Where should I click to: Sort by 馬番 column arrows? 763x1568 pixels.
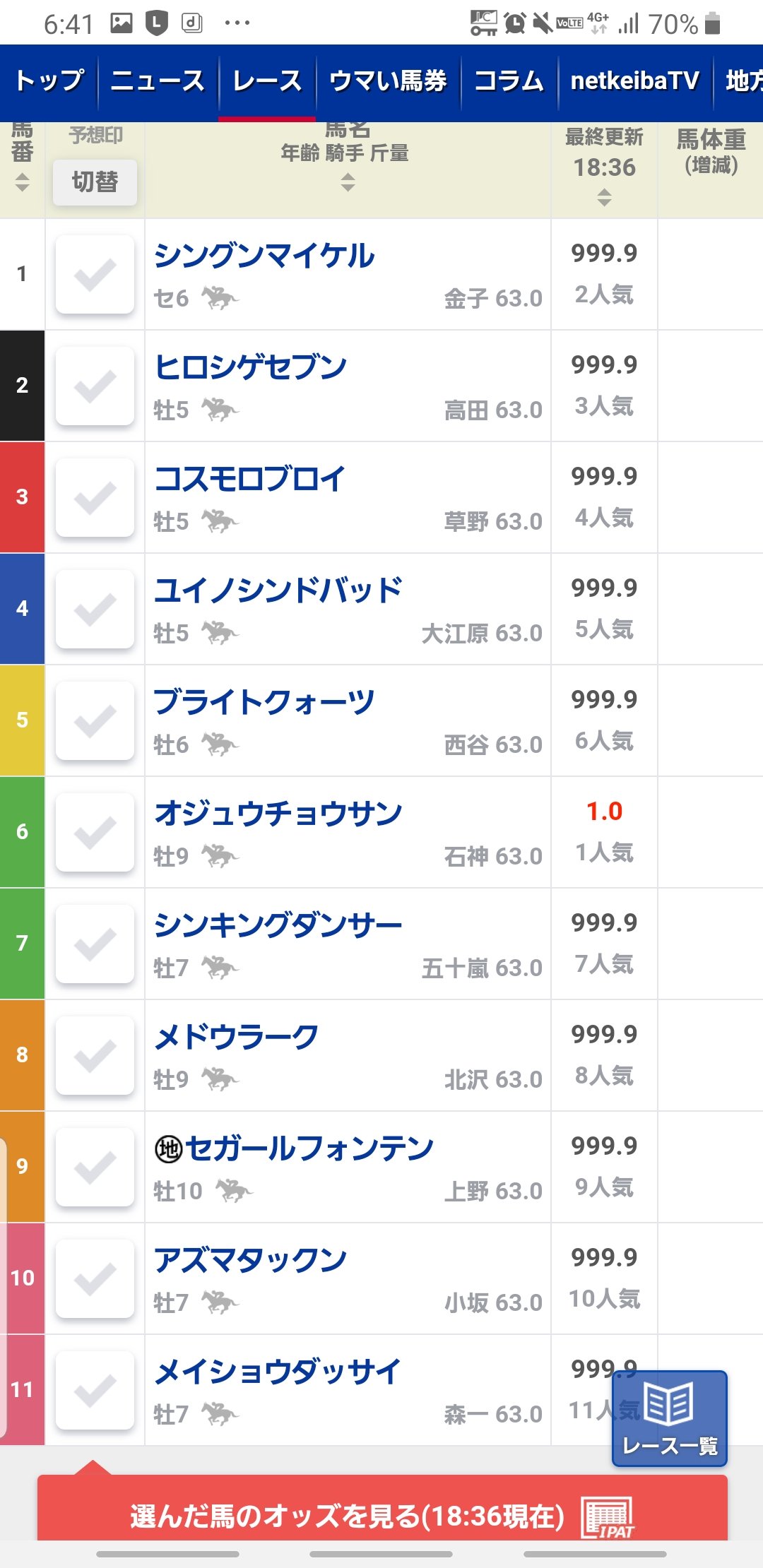pyautogui.click(x=22, y=182)
